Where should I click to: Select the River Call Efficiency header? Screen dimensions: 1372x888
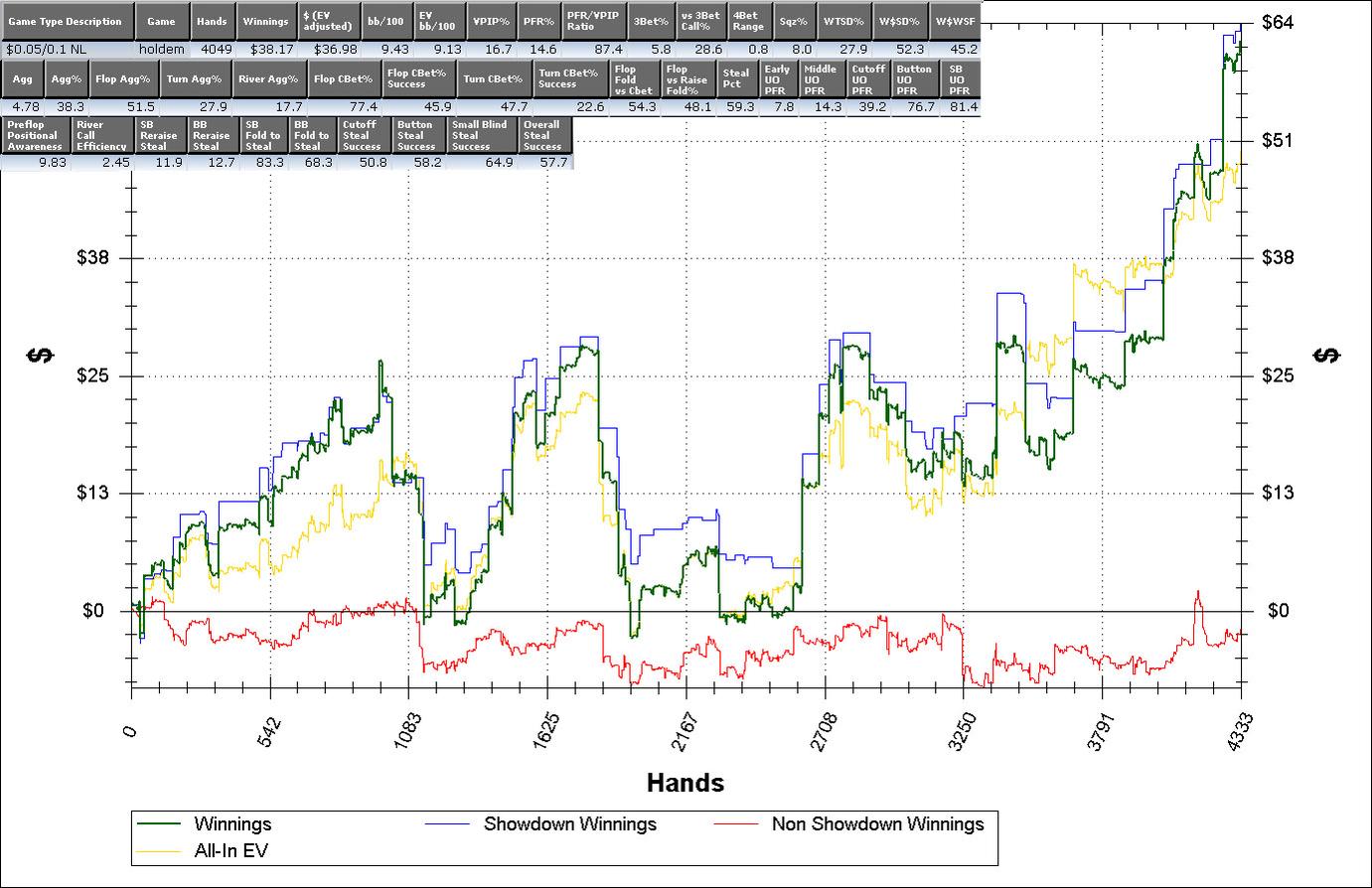pos(102,135)
